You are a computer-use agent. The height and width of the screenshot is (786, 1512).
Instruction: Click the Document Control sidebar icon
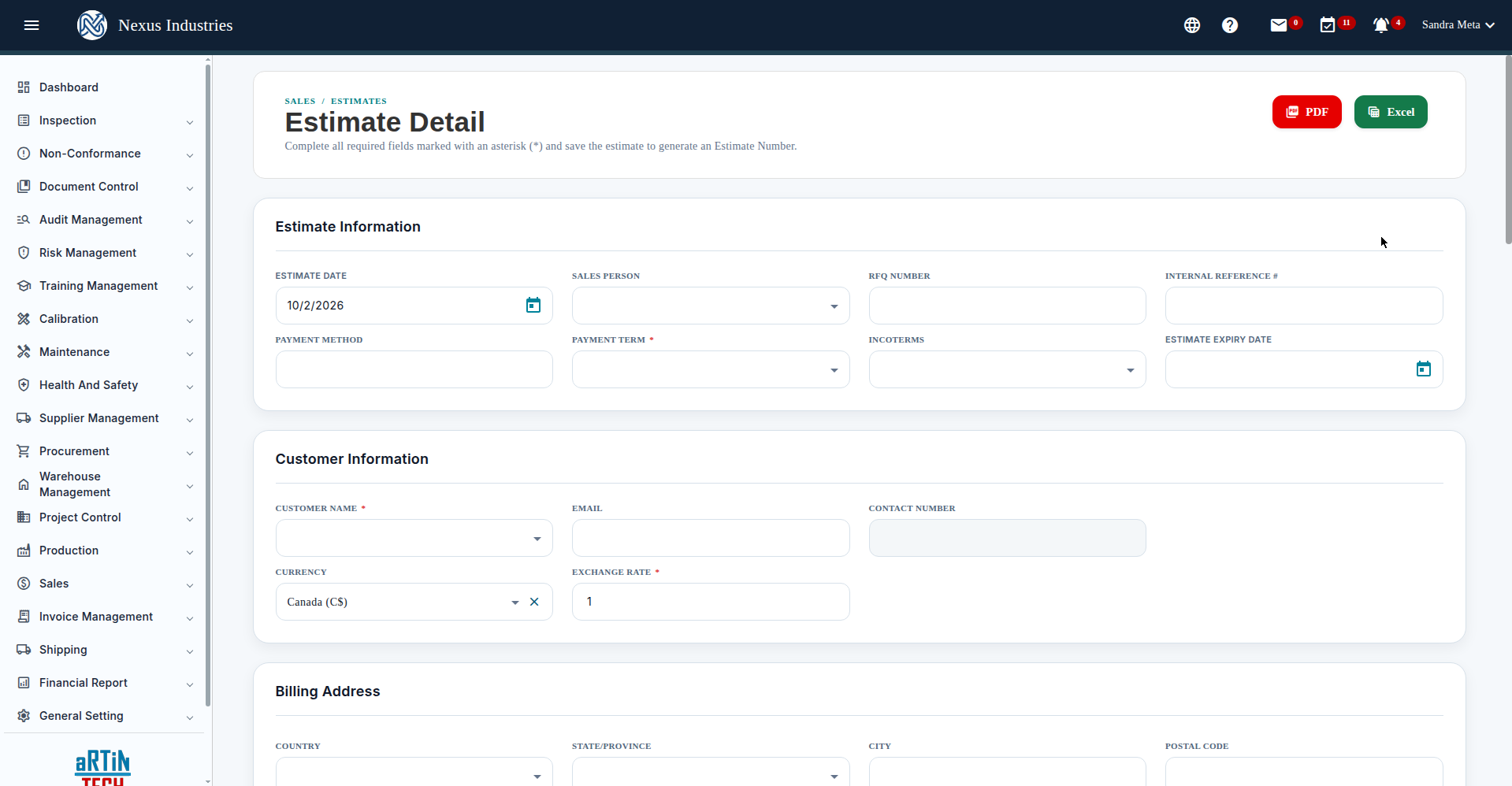point(24,187)
